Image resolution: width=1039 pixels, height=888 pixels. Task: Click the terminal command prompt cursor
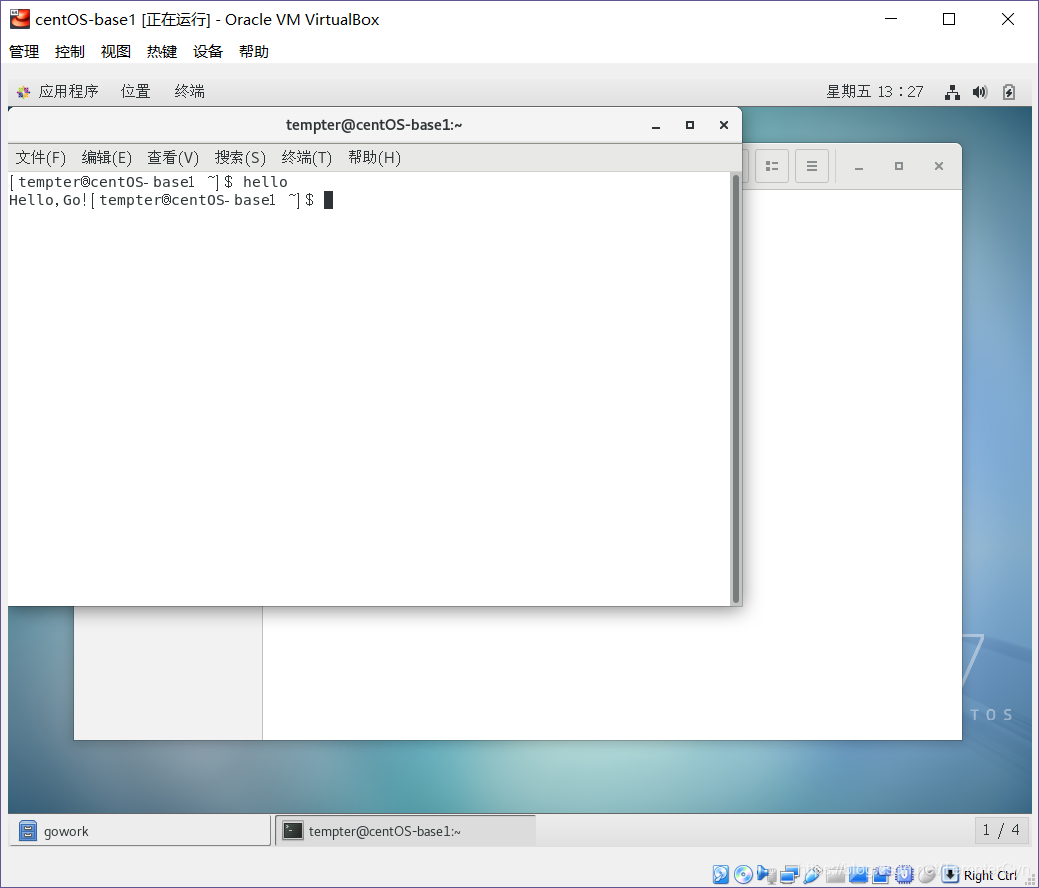[328, 200]
